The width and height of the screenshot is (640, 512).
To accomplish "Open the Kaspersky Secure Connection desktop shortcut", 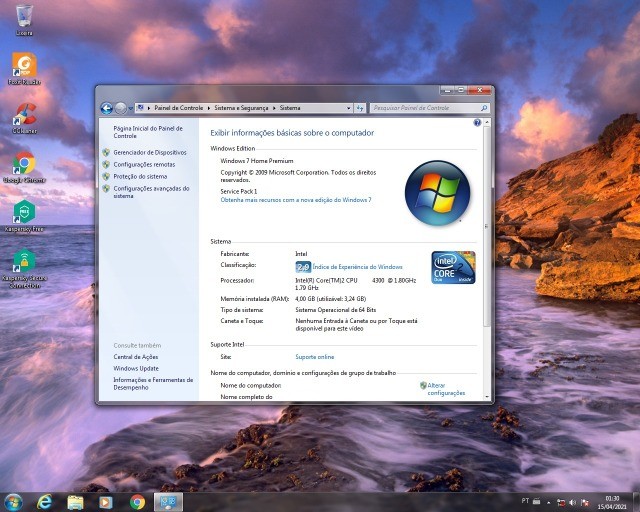I will 24,268.
